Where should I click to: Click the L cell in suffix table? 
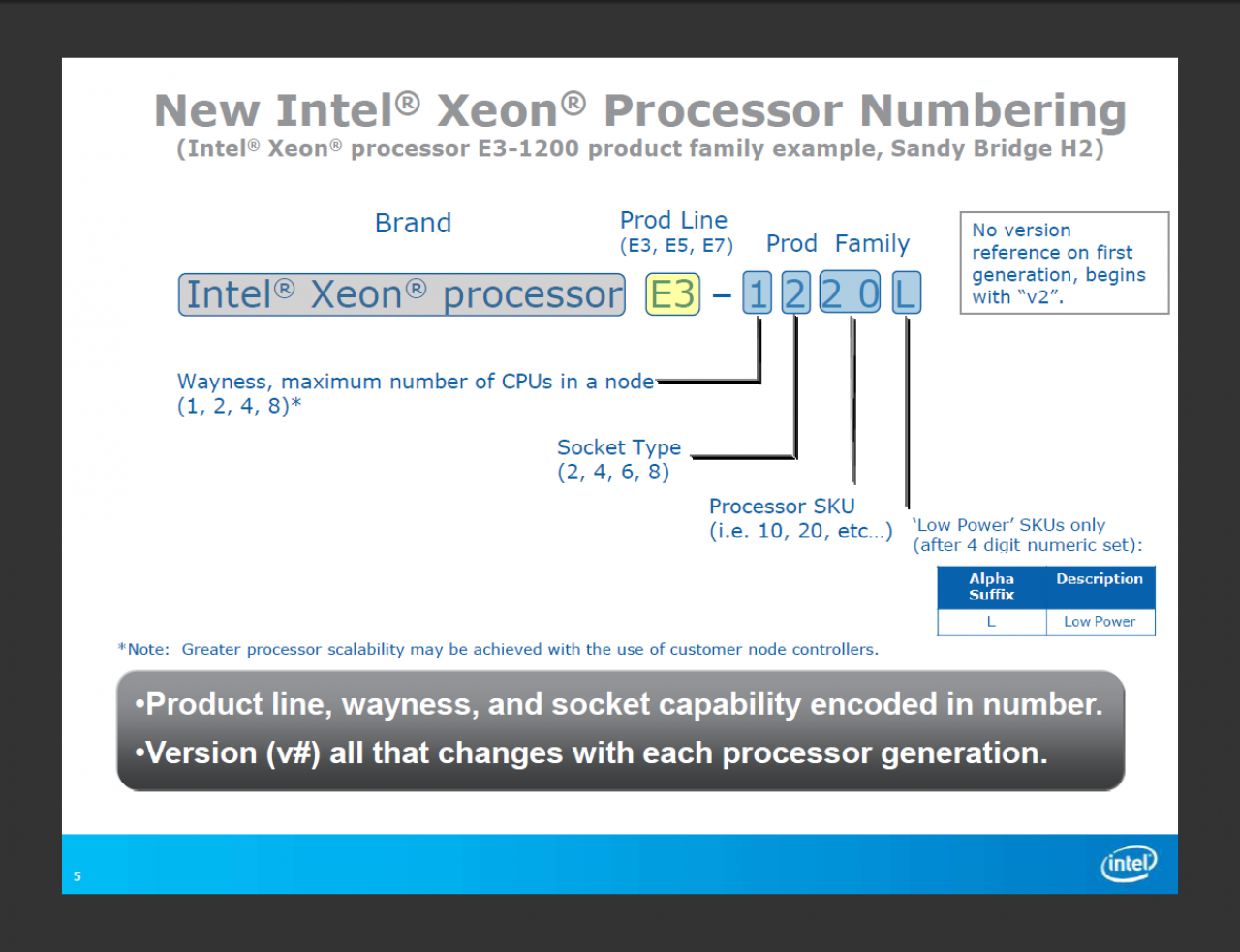point(992,622)
